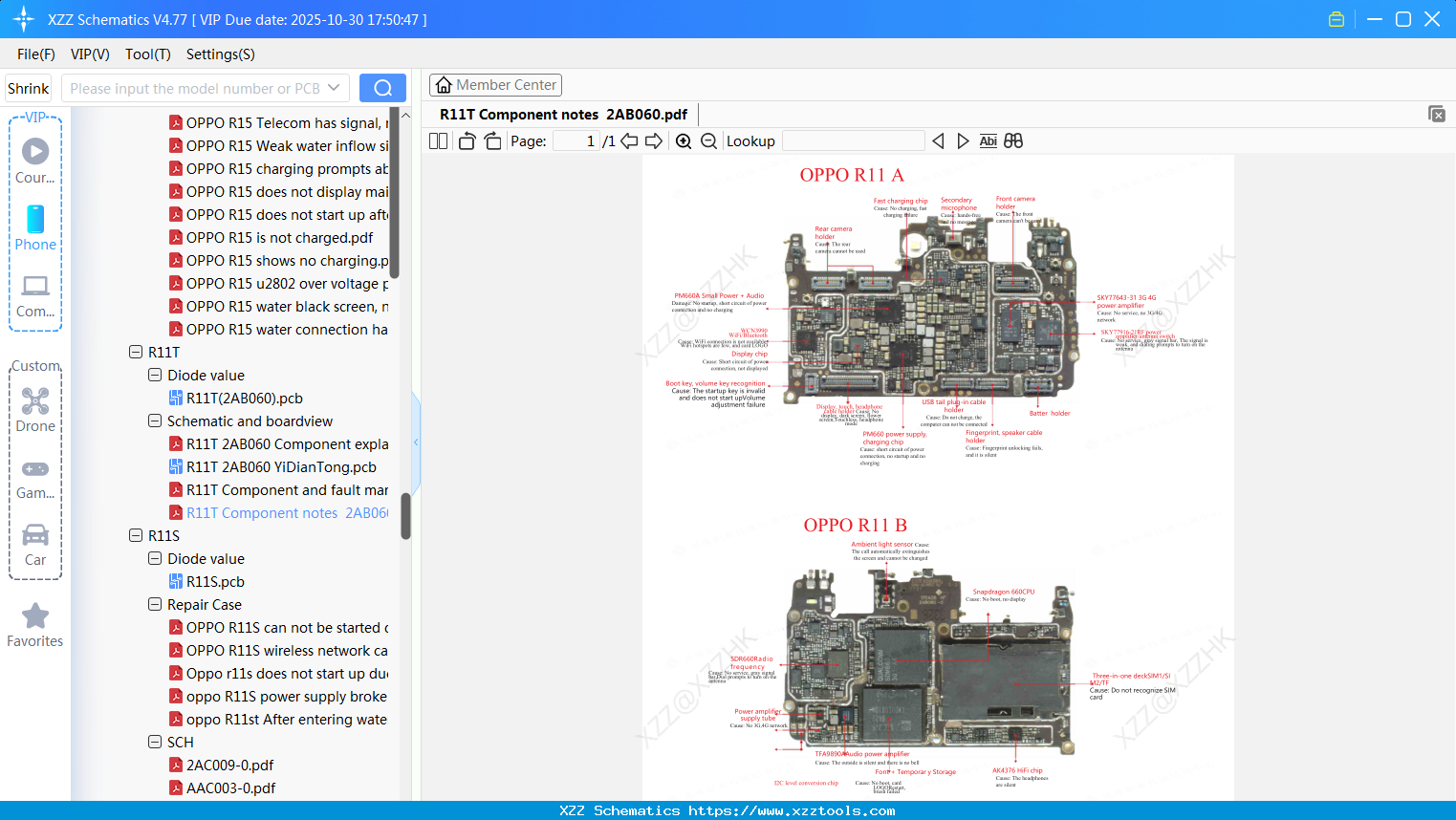Open the Tool(T) menu
Image resolution: width=1456 pixels, height=820 pixels.
tap(147, 54)
